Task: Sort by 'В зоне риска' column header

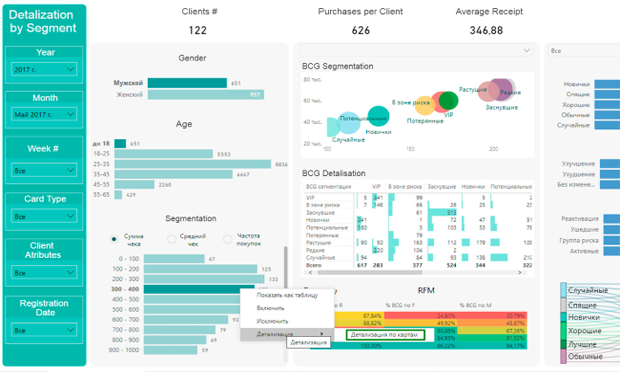Action: [x=405, y=187]
